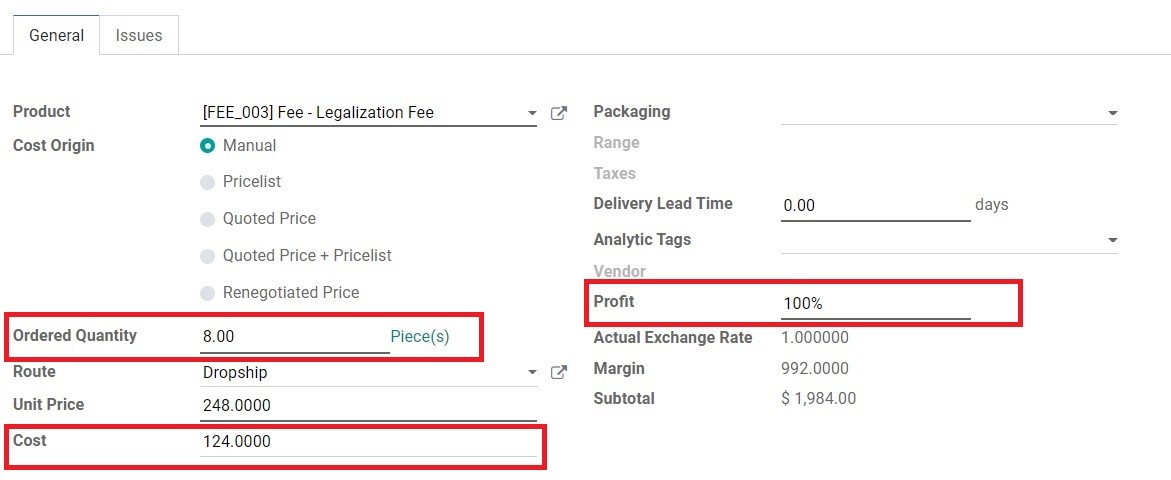1171x480 pixels.
Task: Focus the Delivery Lead Time field
Action: 875,205
